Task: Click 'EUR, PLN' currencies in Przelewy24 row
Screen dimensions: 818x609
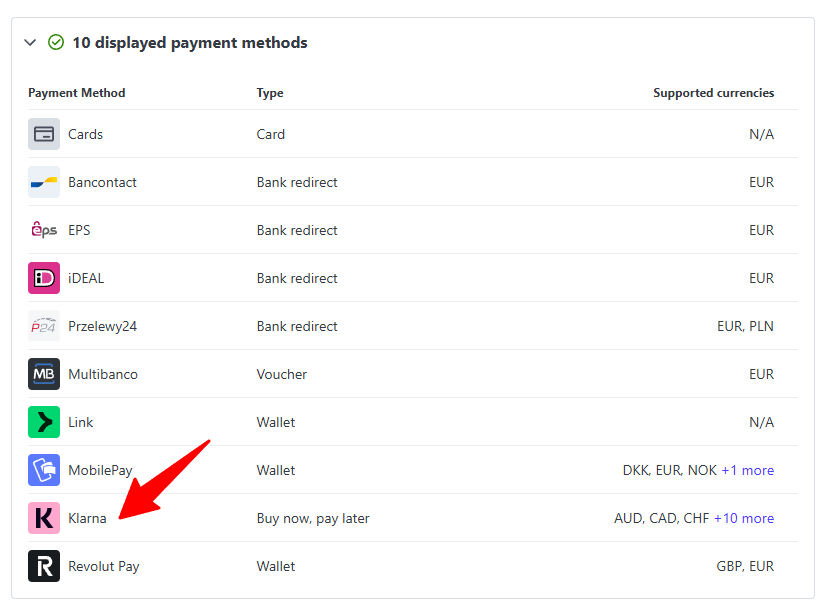Action: pos(745,326)
